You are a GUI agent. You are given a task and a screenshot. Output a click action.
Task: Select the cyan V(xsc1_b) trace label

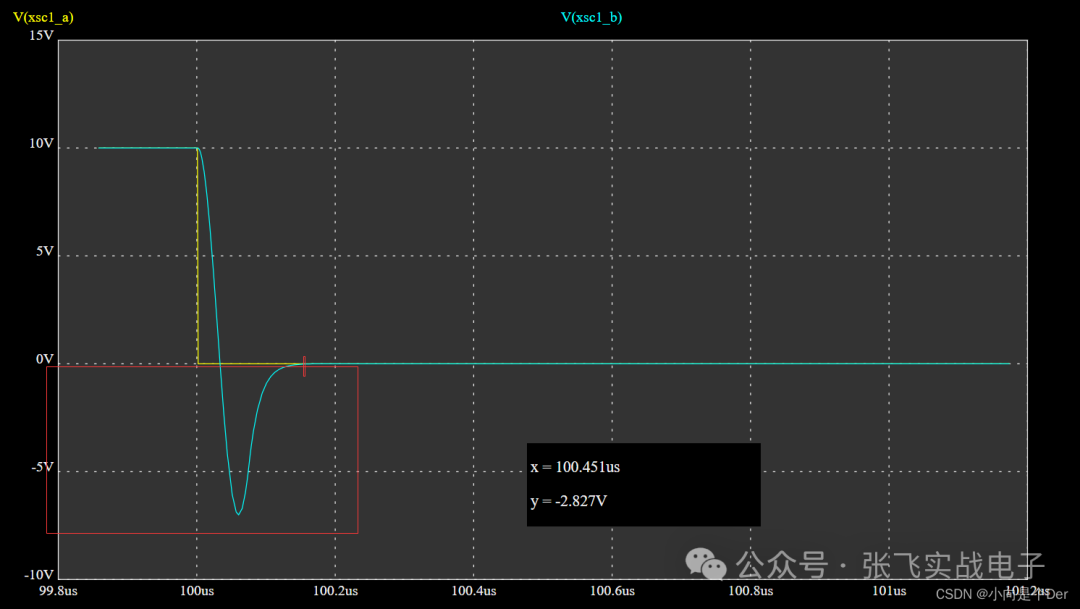(x=591, y=17)
